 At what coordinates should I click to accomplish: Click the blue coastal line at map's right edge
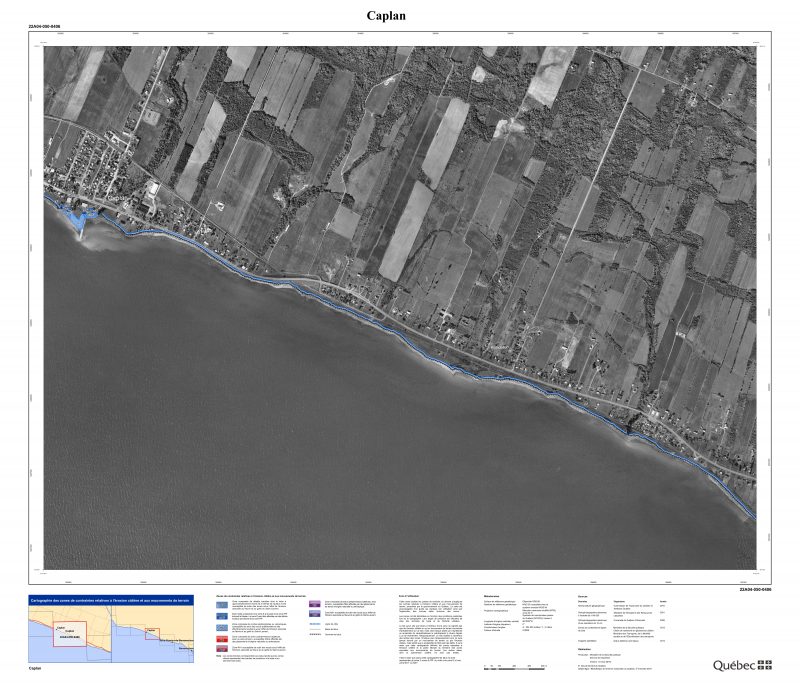click(749, 516)
